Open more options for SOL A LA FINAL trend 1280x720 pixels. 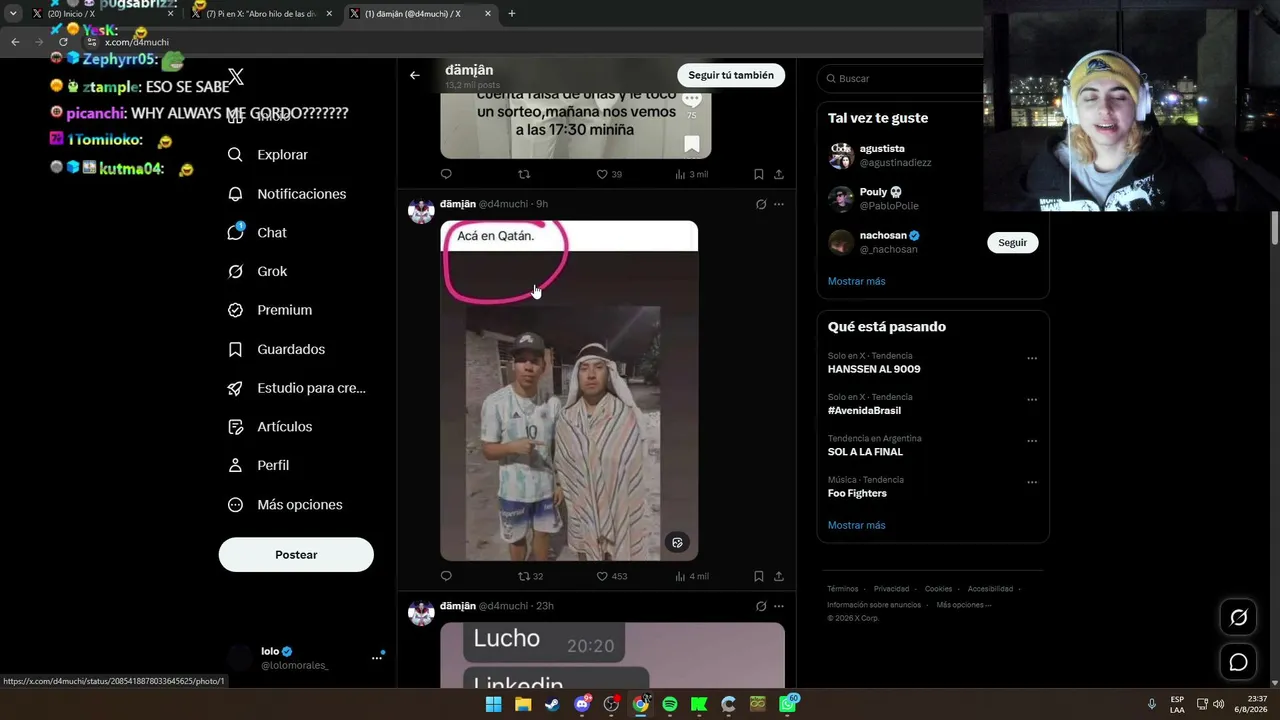(x=1032, y=441)
